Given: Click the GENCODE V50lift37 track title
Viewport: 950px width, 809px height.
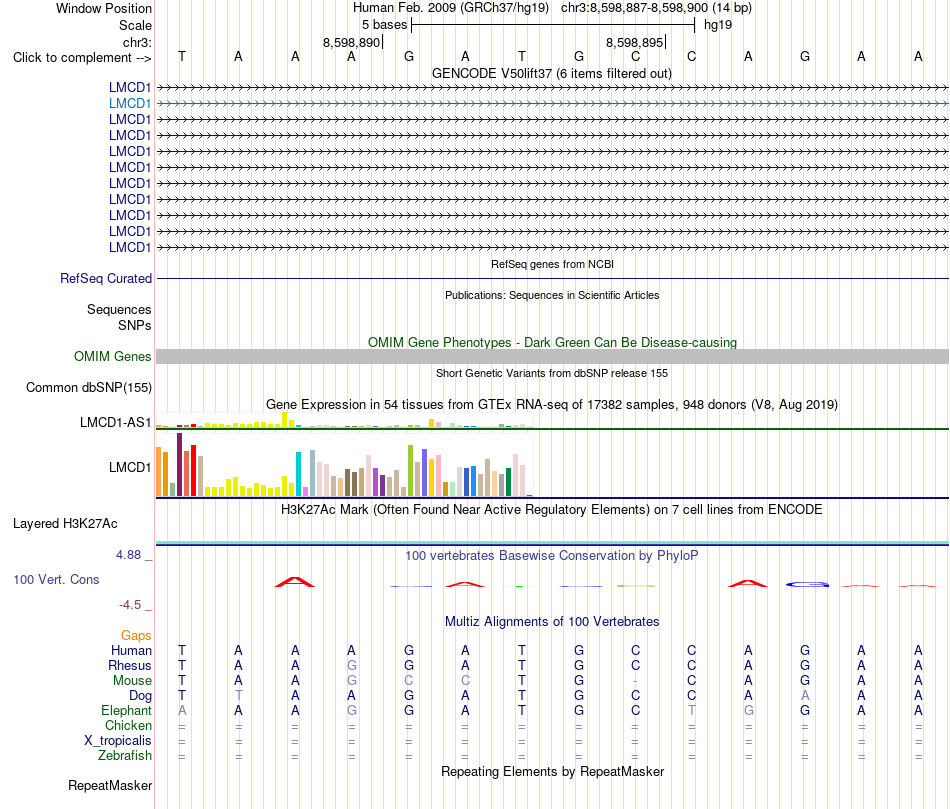Looking at the screenshot, I should click(x=551, y=73).
